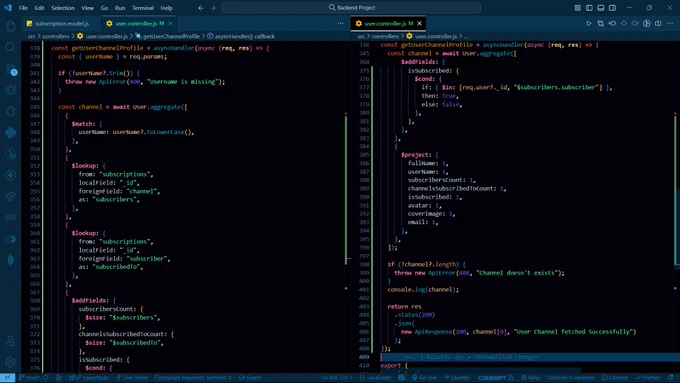Toggle Primary Side Bar layout button

click(589, 8)
